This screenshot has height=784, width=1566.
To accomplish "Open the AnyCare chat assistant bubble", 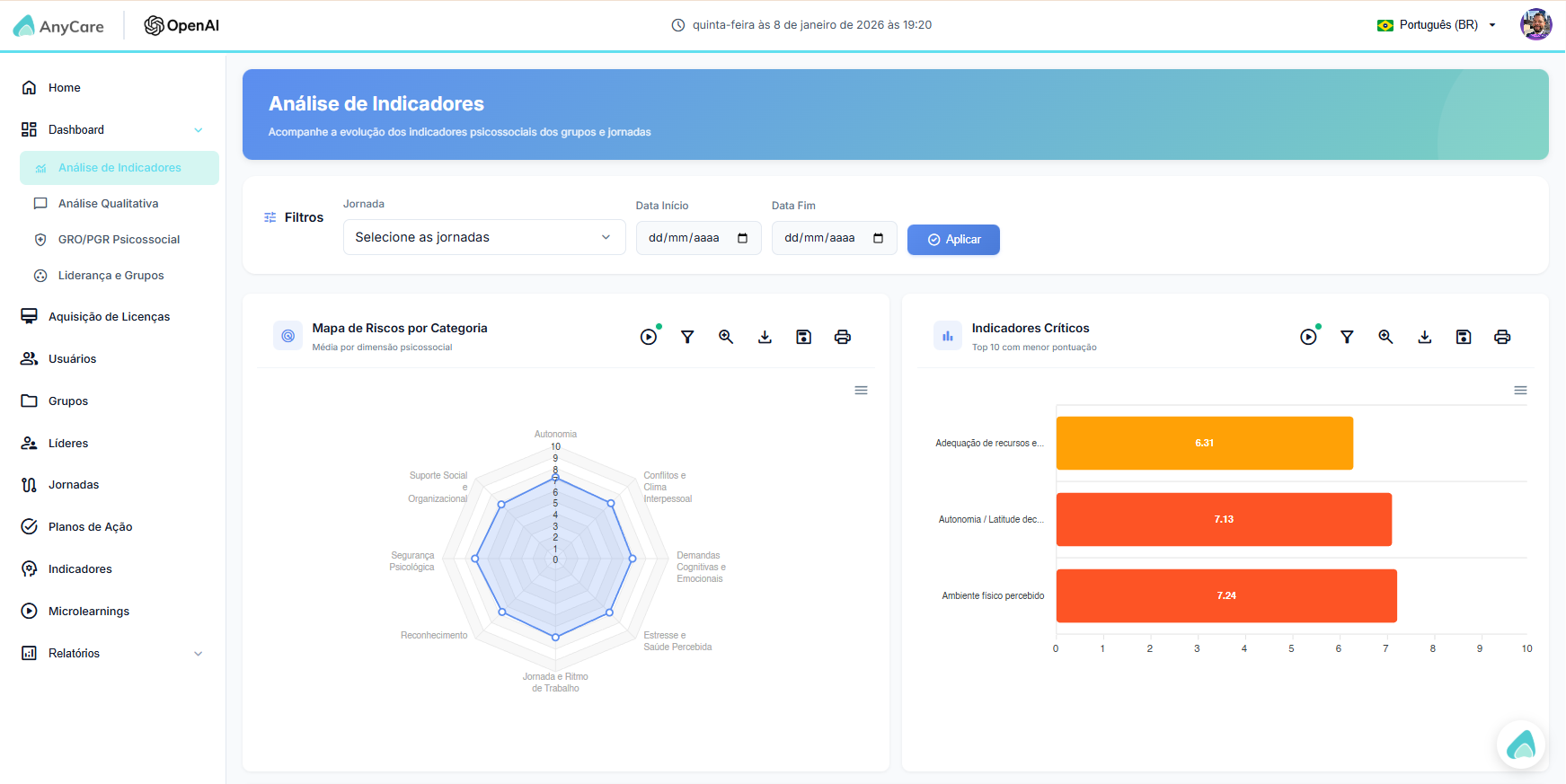I will [x=1521, y=744].
